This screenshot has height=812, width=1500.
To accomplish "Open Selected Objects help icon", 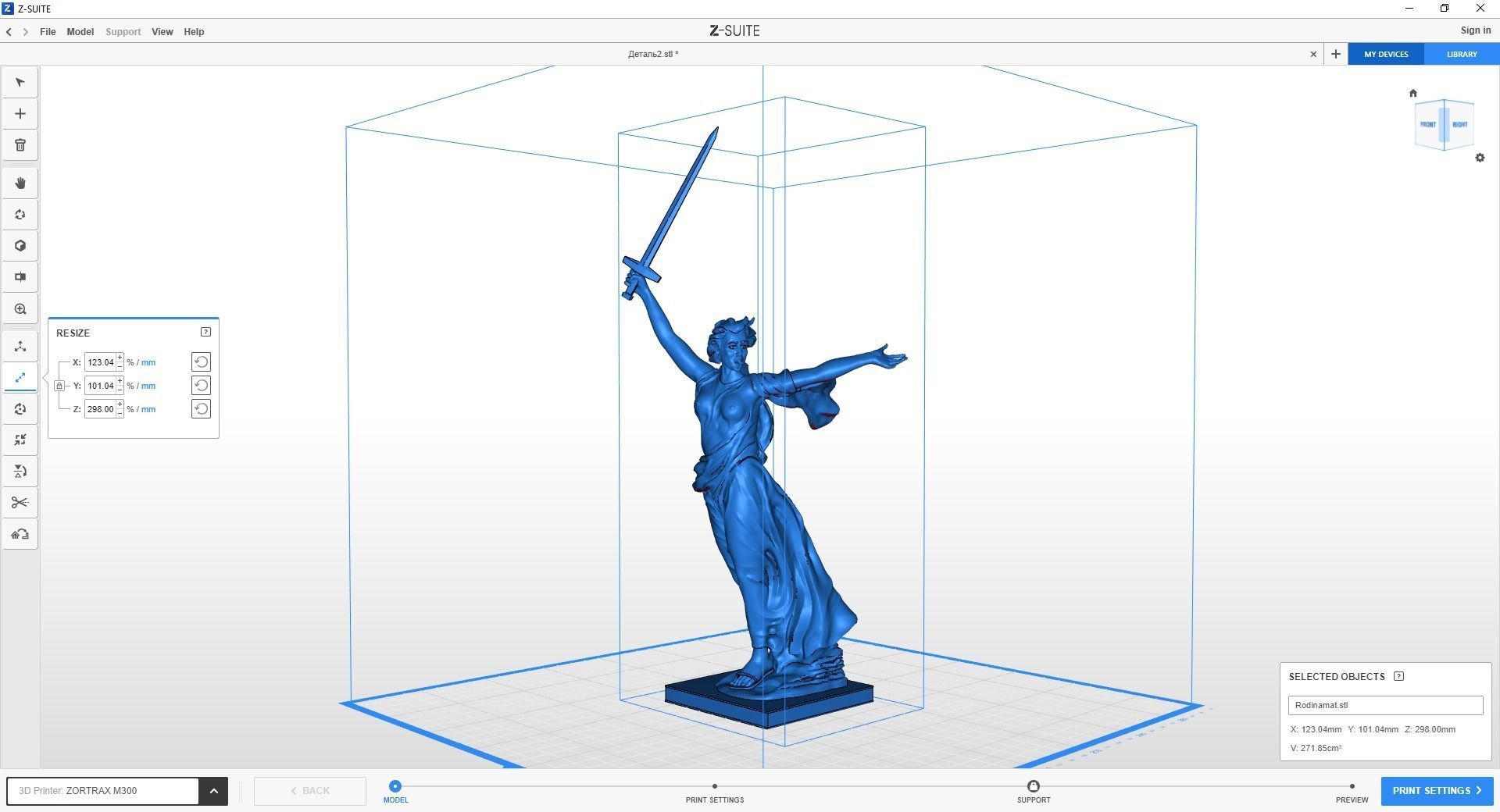I will (1398, 676).
